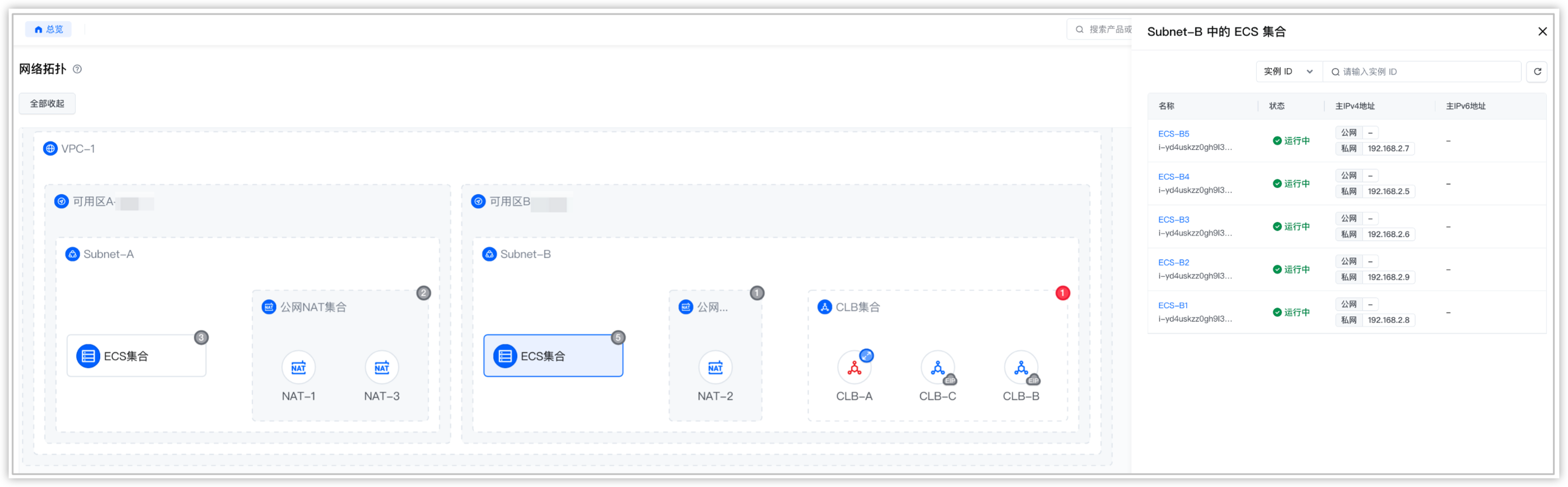Click the 名称 column header

pos(1166,106)
